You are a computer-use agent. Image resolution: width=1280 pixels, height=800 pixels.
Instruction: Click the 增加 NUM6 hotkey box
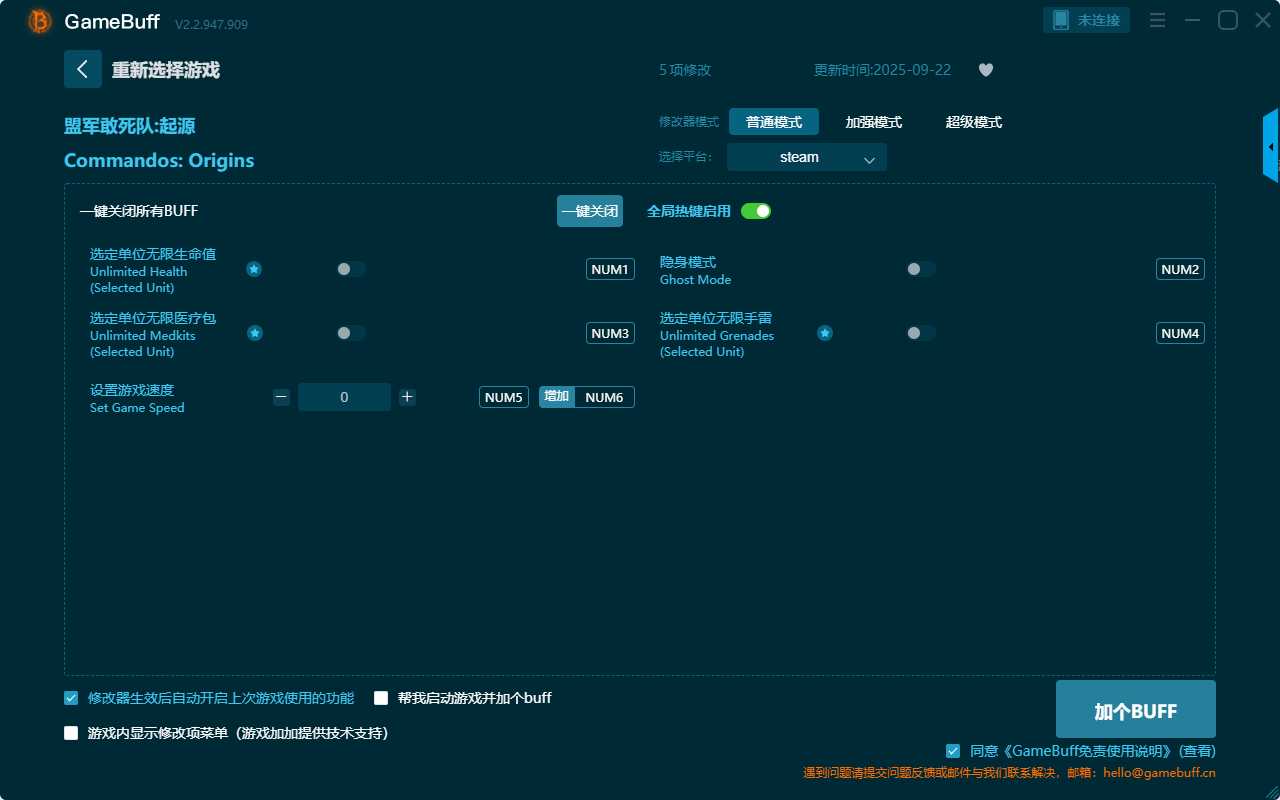(587, 397)
